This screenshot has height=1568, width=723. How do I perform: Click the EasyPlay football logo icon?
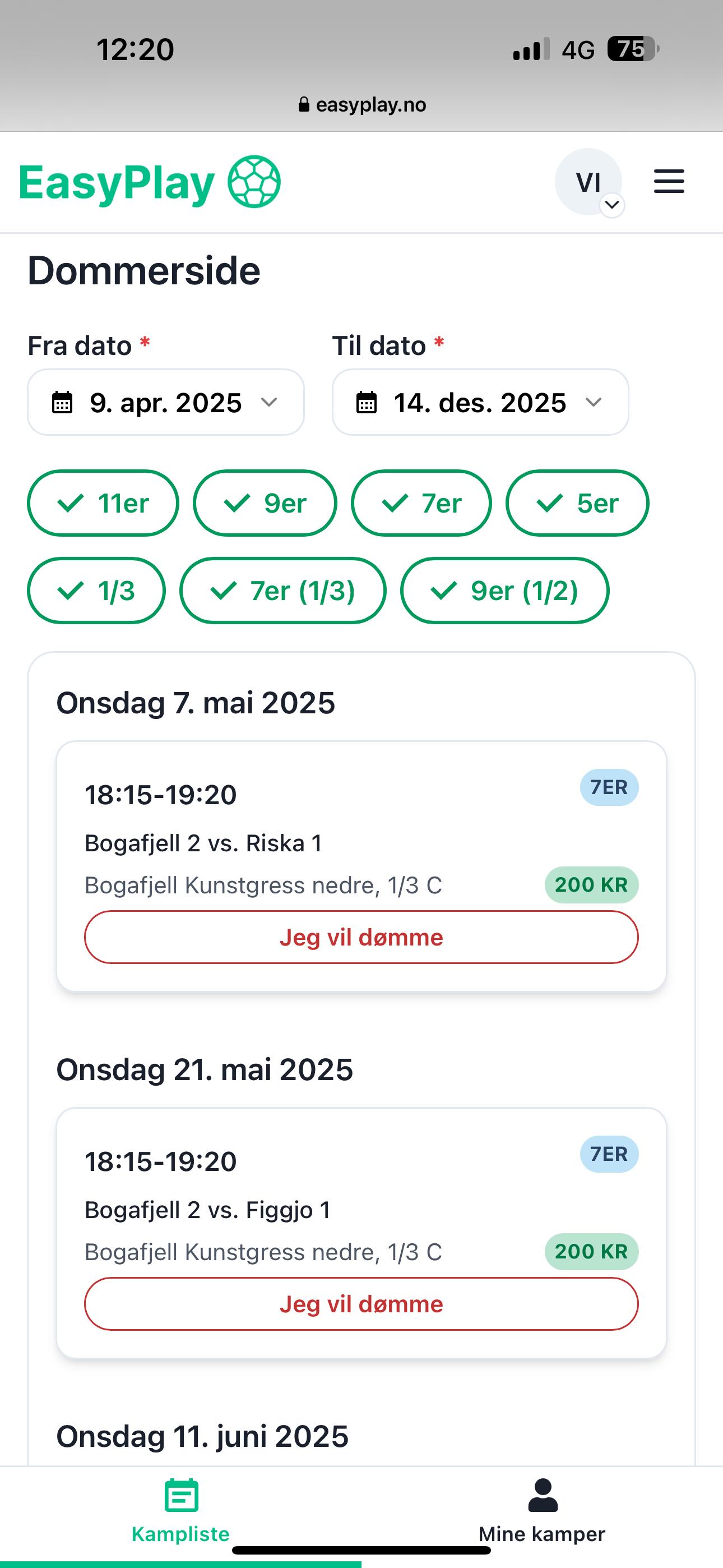tap(254, 182)
